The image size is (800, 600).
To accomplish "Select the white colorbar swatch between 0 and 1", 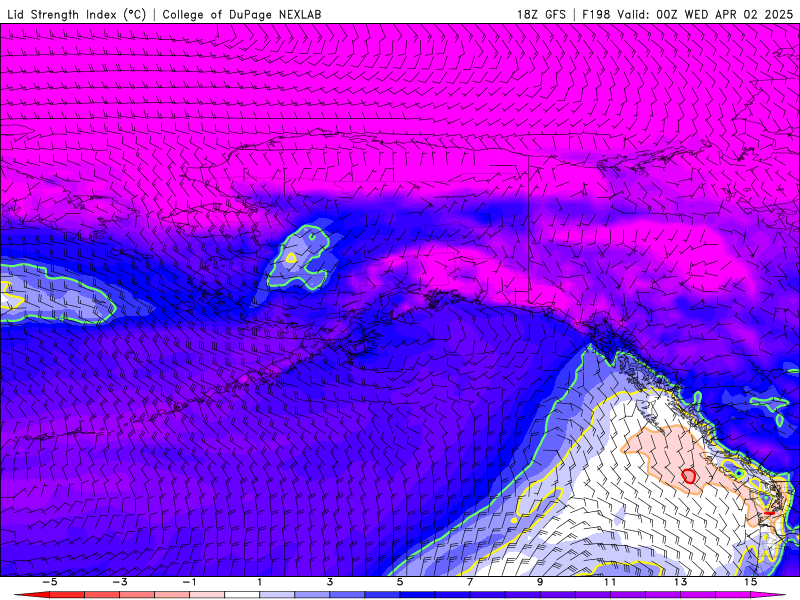I will click(x=242, y=595).
